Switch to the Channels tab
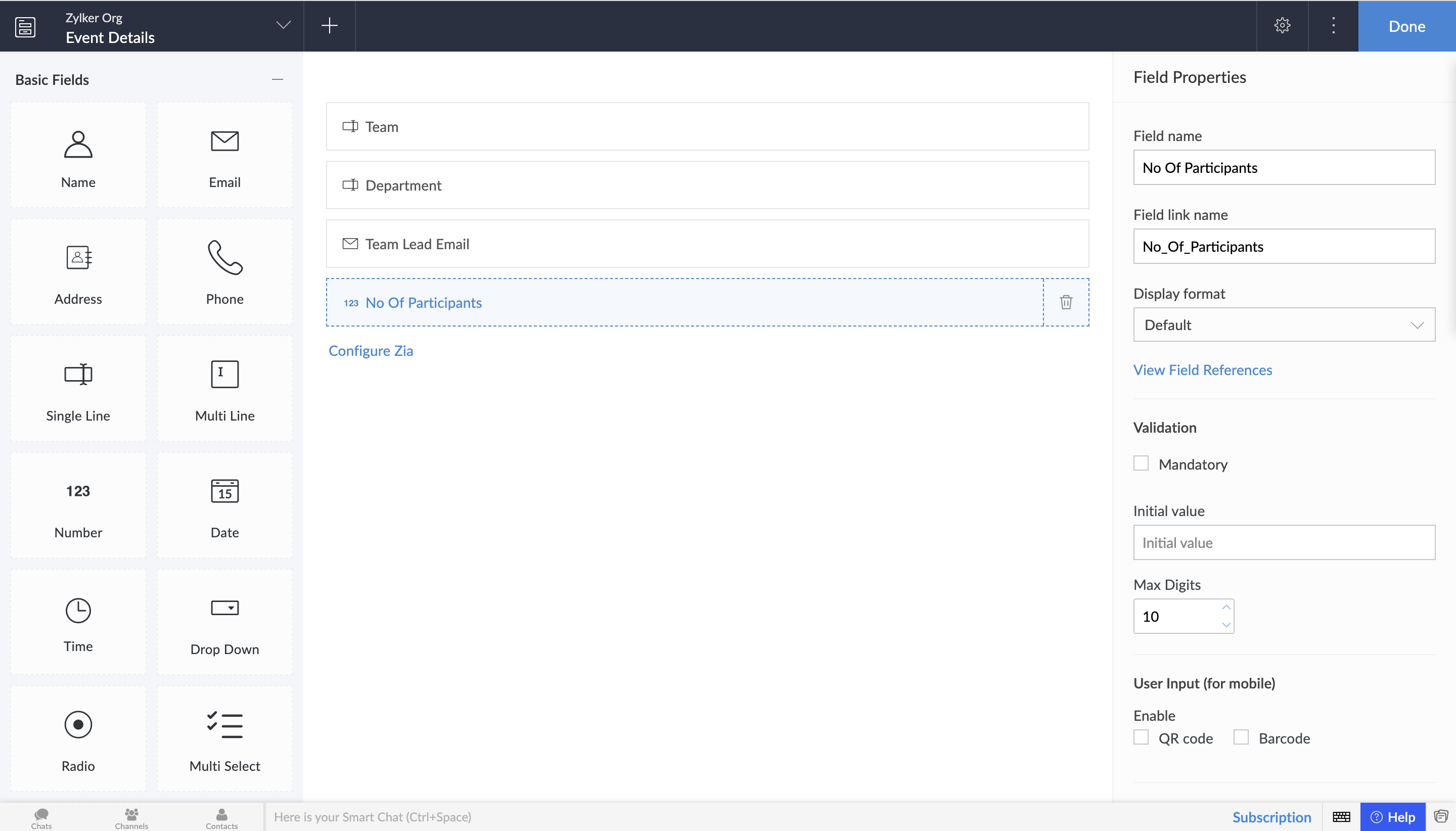Image resolution: width=1456 pixels, height=831 pixels. tap(131, 817)
